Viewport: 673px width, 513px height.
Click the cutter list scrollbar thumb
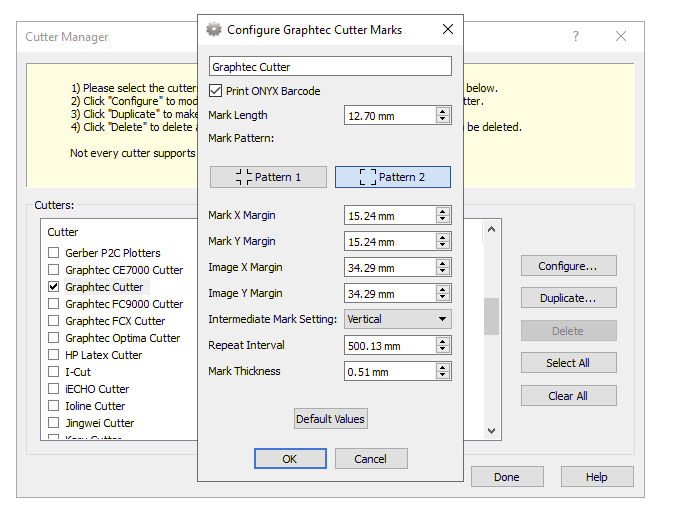(x=491, y=316)
